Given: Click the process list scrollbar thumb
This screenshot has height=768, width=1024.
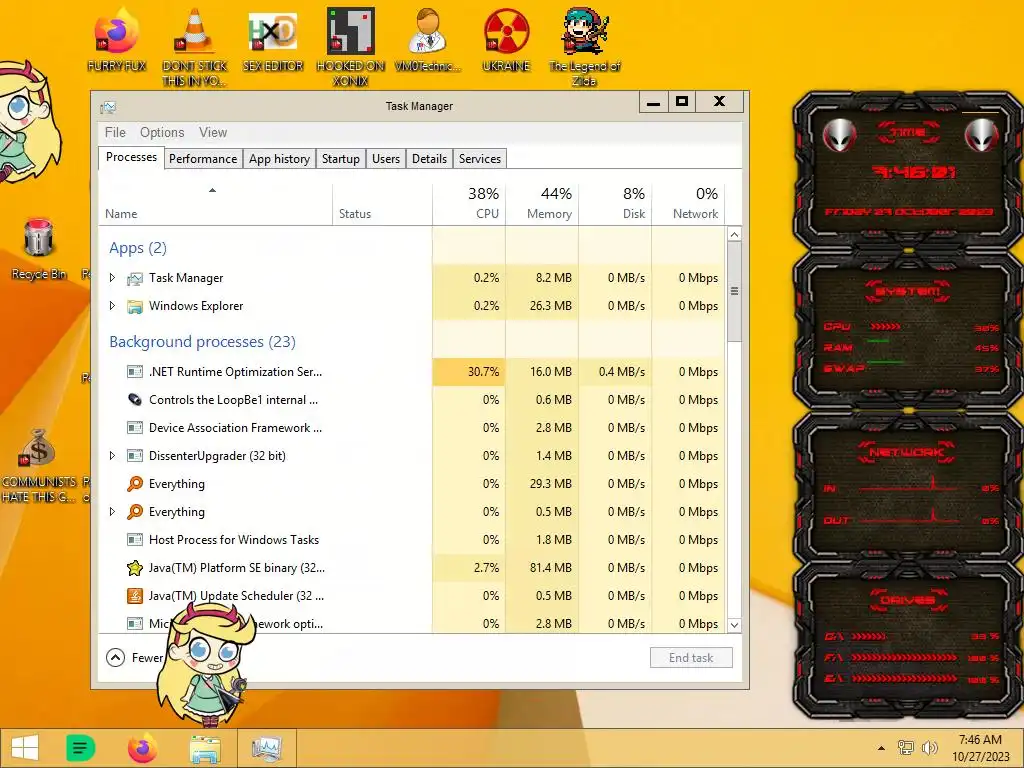Looking at the screenshot, I should 734,291.
